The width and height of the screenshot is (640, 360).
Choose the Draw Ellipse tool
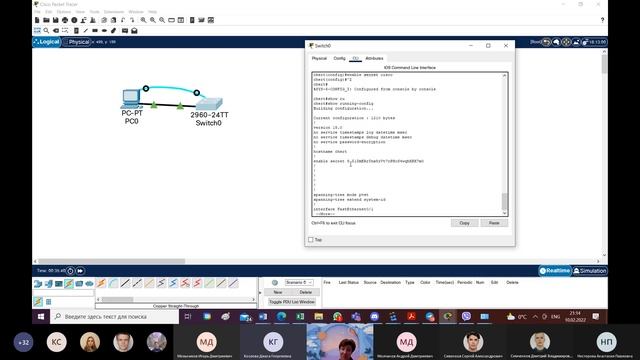click(x=104, y=31)
